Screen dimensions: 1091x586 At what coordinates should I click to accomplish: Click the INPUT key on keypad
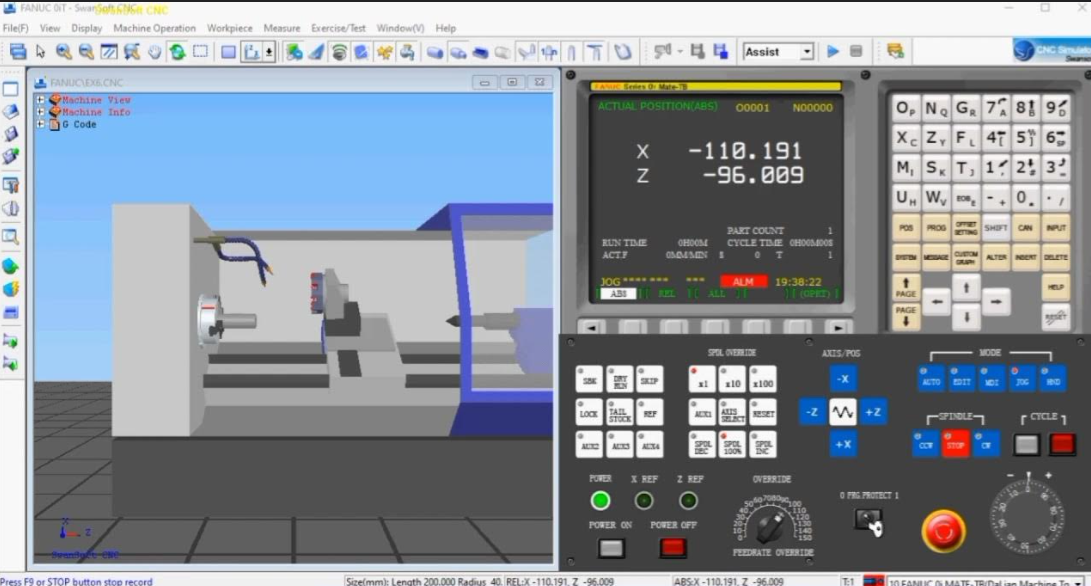1056,228
